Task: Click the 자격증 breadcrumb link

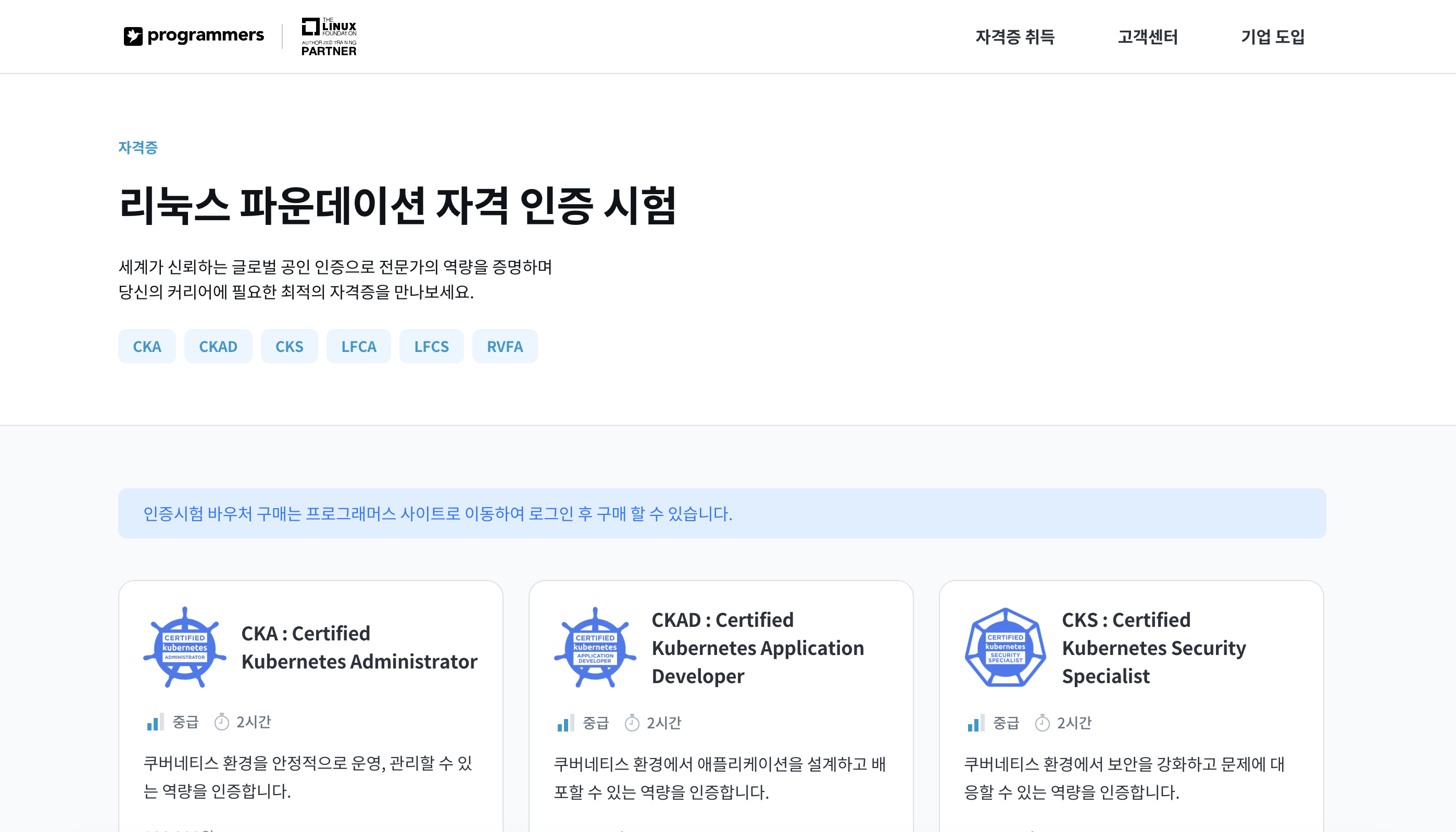Action: coord(137,147)
